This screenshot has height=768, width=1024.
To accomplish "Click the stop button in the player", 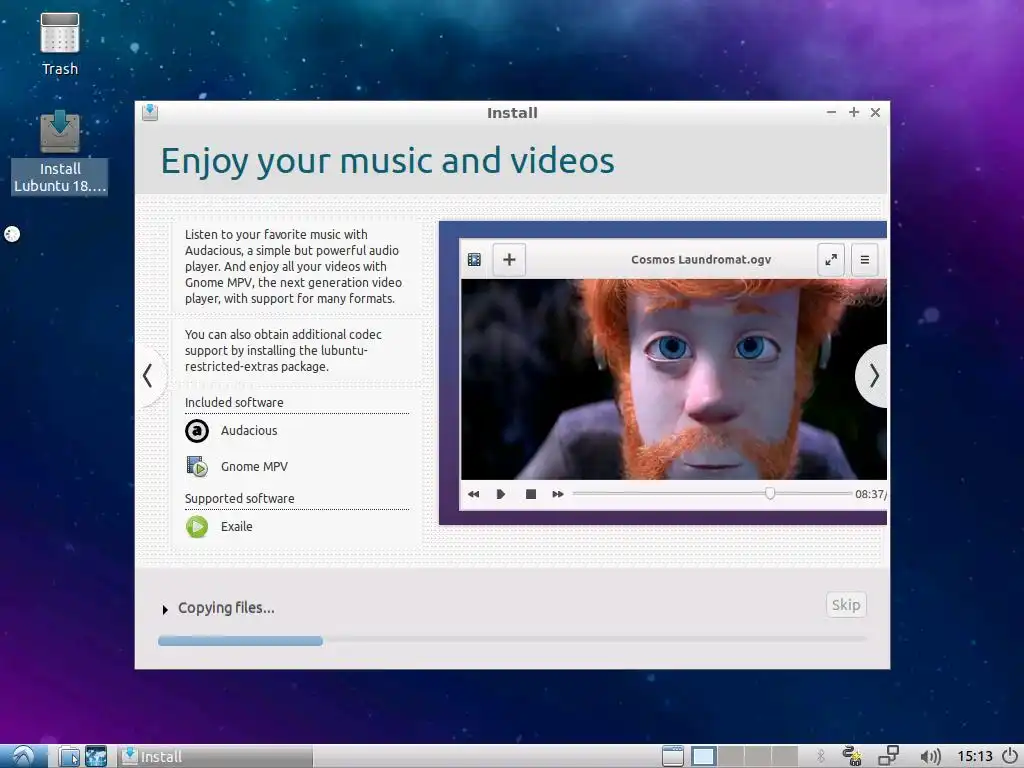I will 531,494.
